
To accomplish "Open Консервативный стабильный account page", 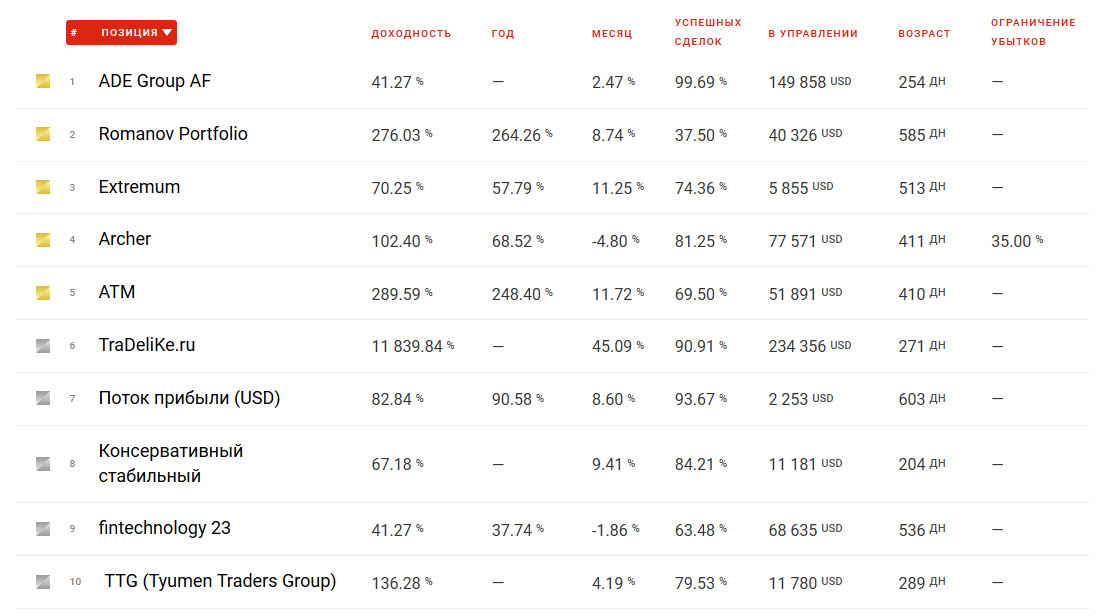I will click(170, 463).
